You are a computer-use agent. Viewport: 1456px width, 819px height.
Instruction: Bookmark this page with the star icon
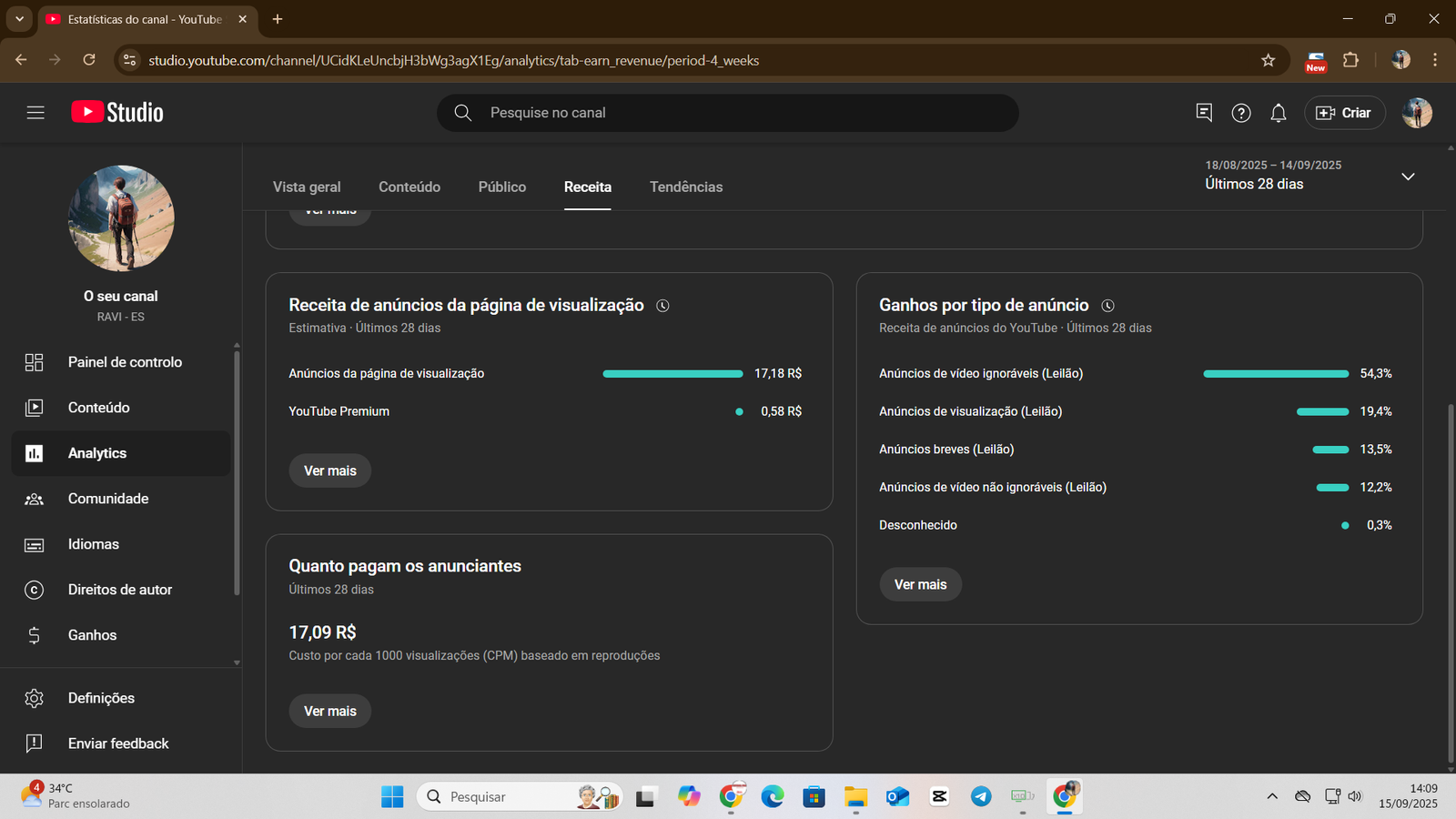(x=1268, y=60)
